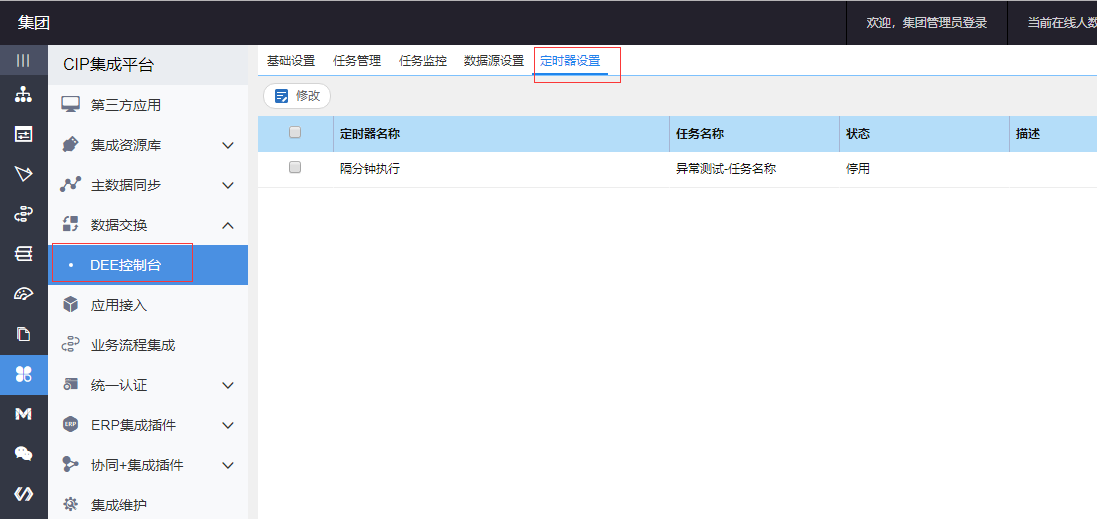Image resolution: width=1097 pixels, height=519 pixels.
Task: Expand the 协同+集成插件 chevron
Action: (227, 465)
